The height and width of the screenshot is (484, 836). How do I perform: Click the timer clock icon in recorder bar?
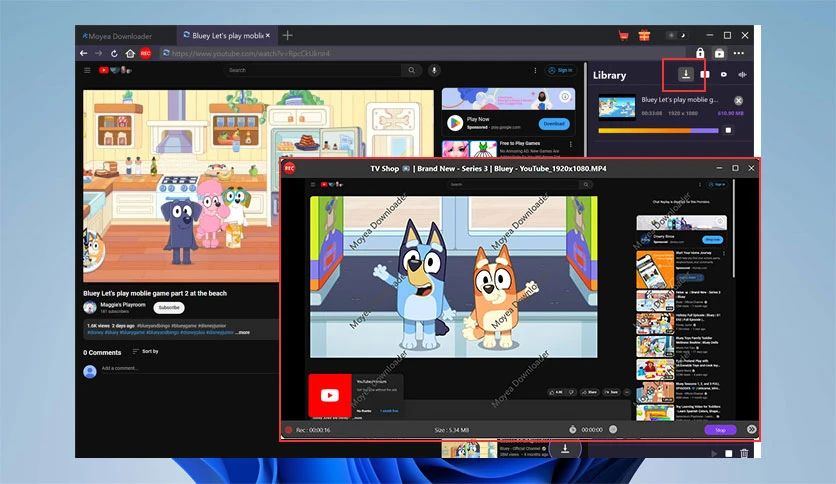click(572, 429)
